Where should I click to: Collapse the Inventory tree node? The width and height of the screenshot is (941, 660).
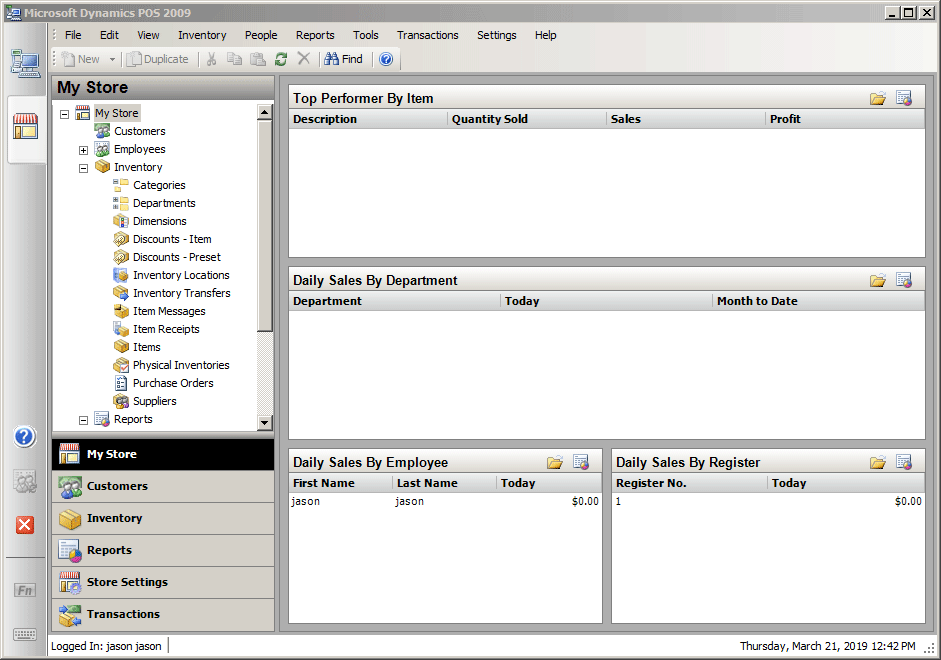tap(83, 168)
